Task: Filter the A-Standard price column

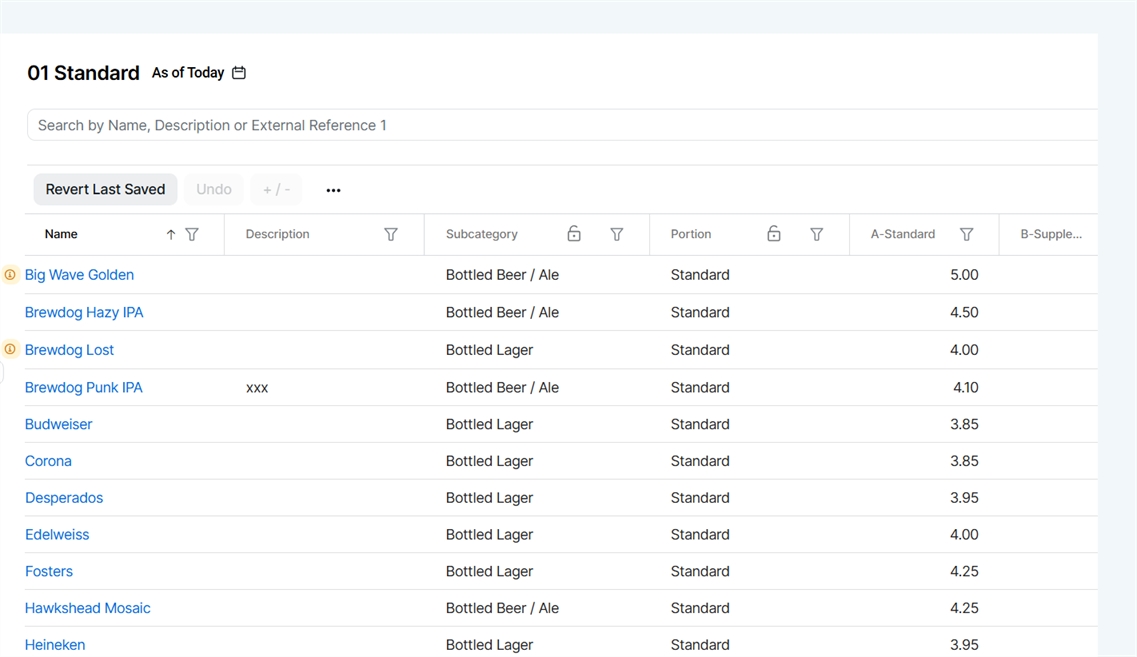Action: pos(967,234)
